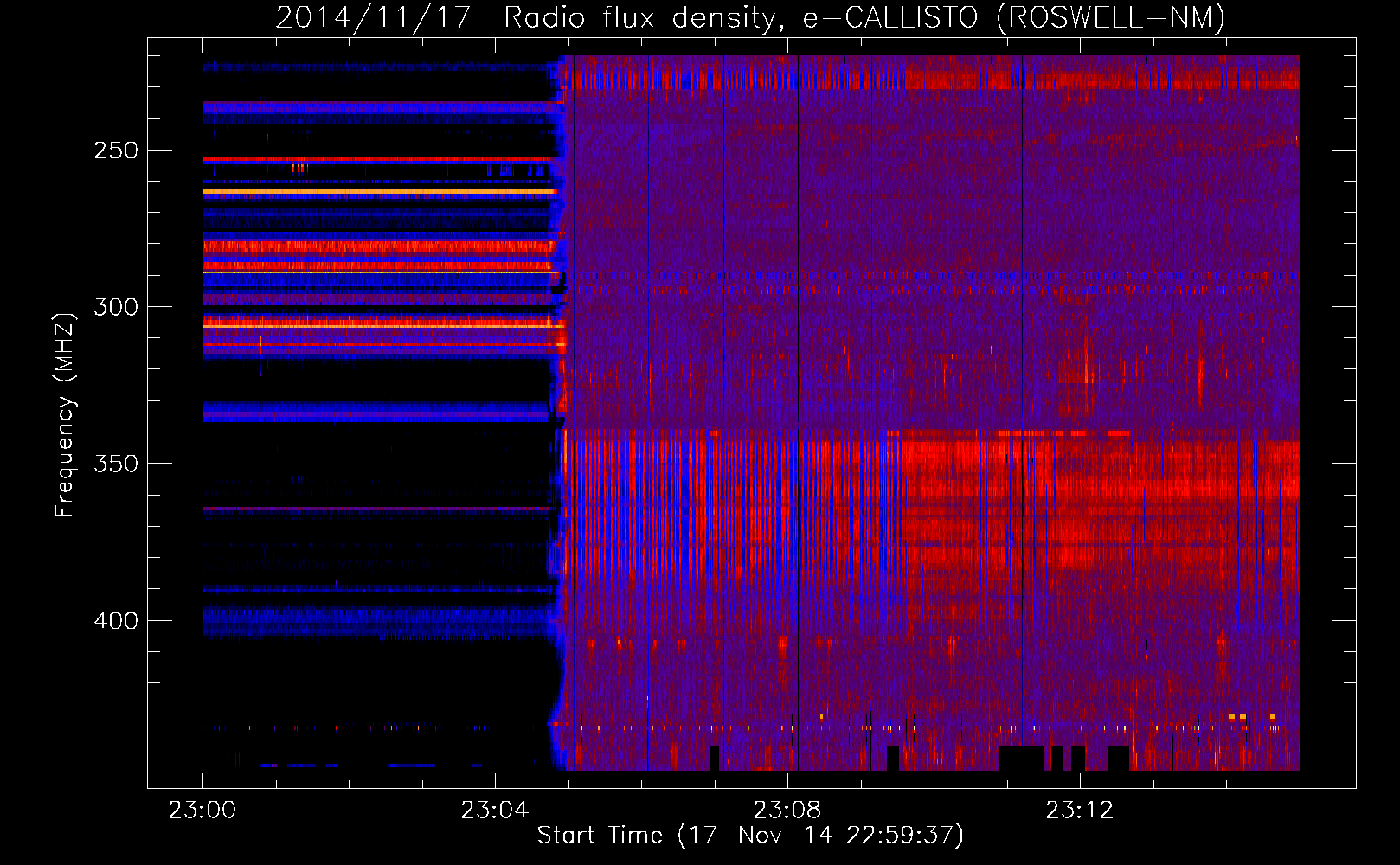Screen dimensions: 1400x865
Task: Click the 23:00 time tick label
Action: tap(202, 811)
